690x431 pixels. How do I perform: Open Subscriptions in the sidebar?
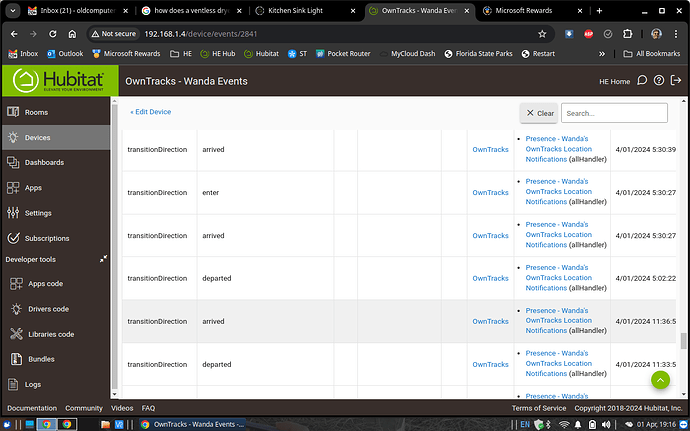[55, 238]
